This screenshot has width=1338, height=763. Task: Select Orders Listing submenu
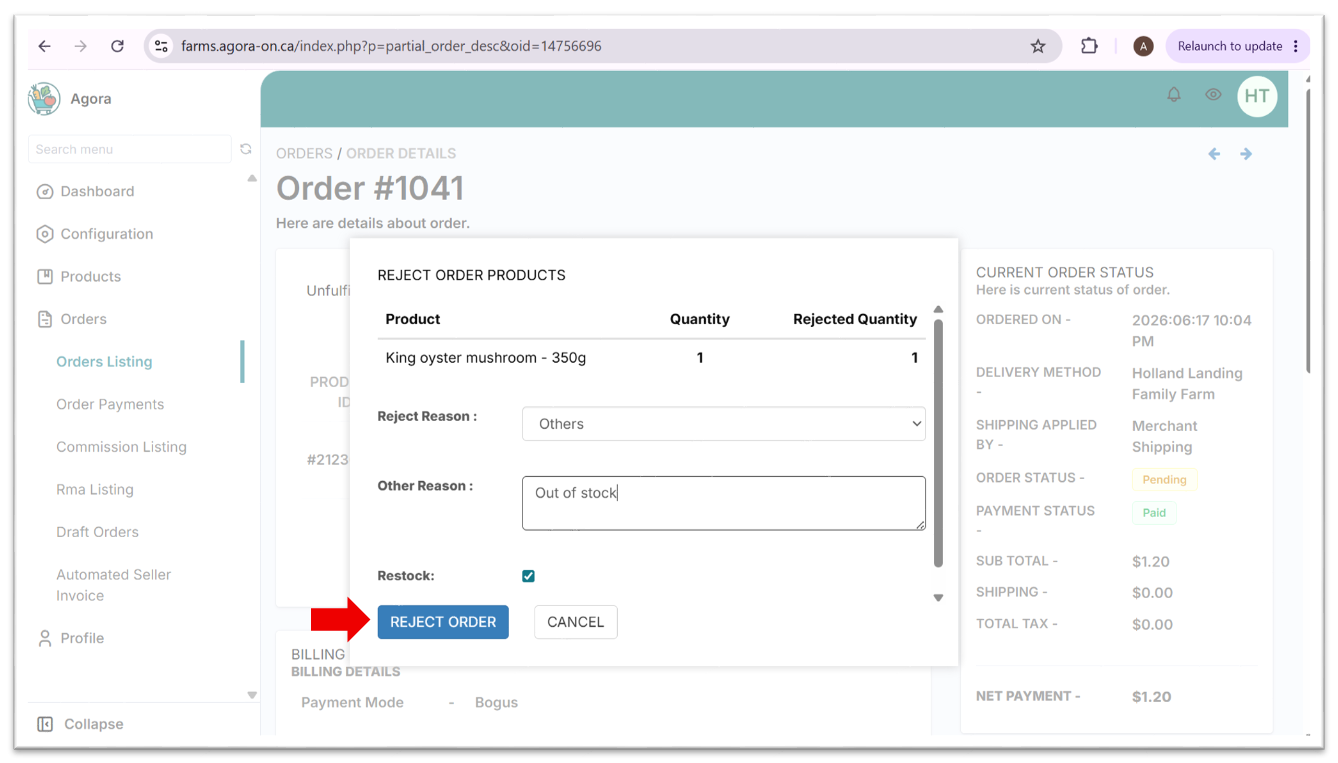(x=104, y=362)
